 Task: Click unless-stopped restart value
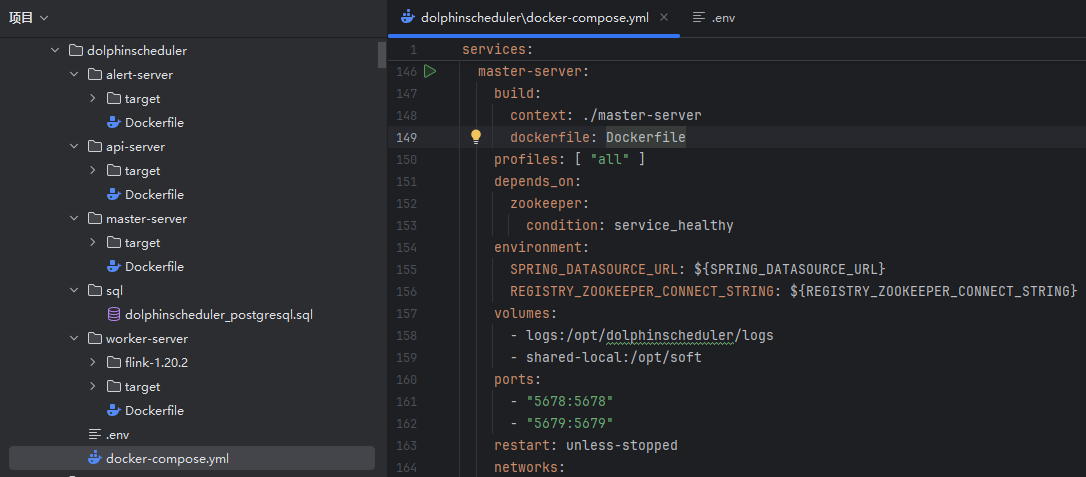point(621,445)
